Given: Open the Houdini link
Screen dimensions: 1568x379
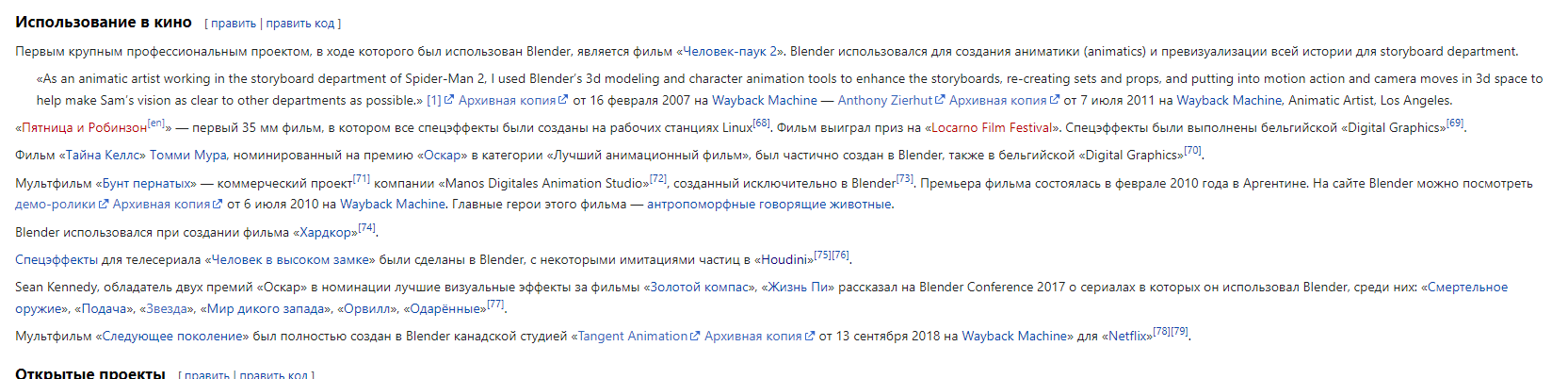Looking at the screenshot, I should [784, 259].
